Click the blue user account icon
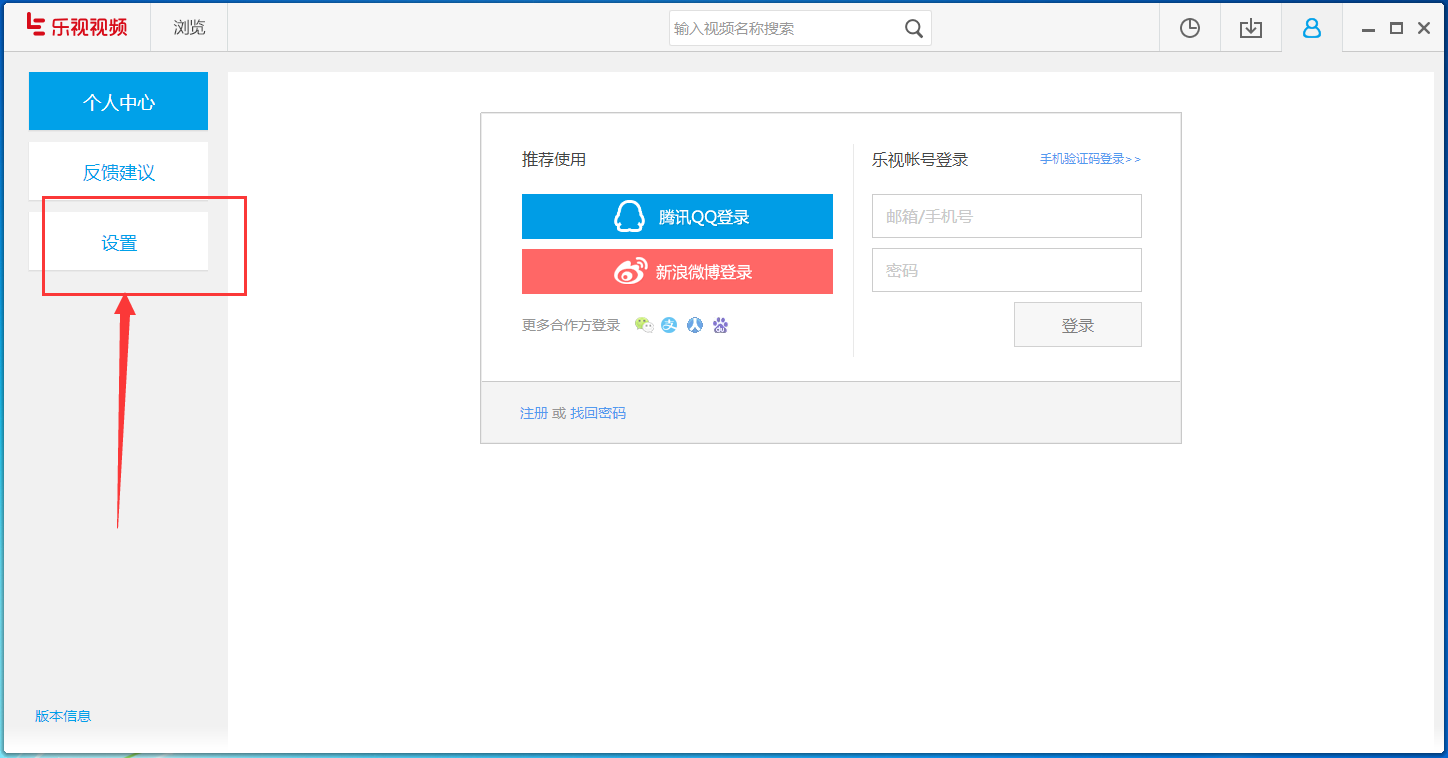Image resolution: width=1448 pixels, height=758 pixels. (x=1311, y=27)
